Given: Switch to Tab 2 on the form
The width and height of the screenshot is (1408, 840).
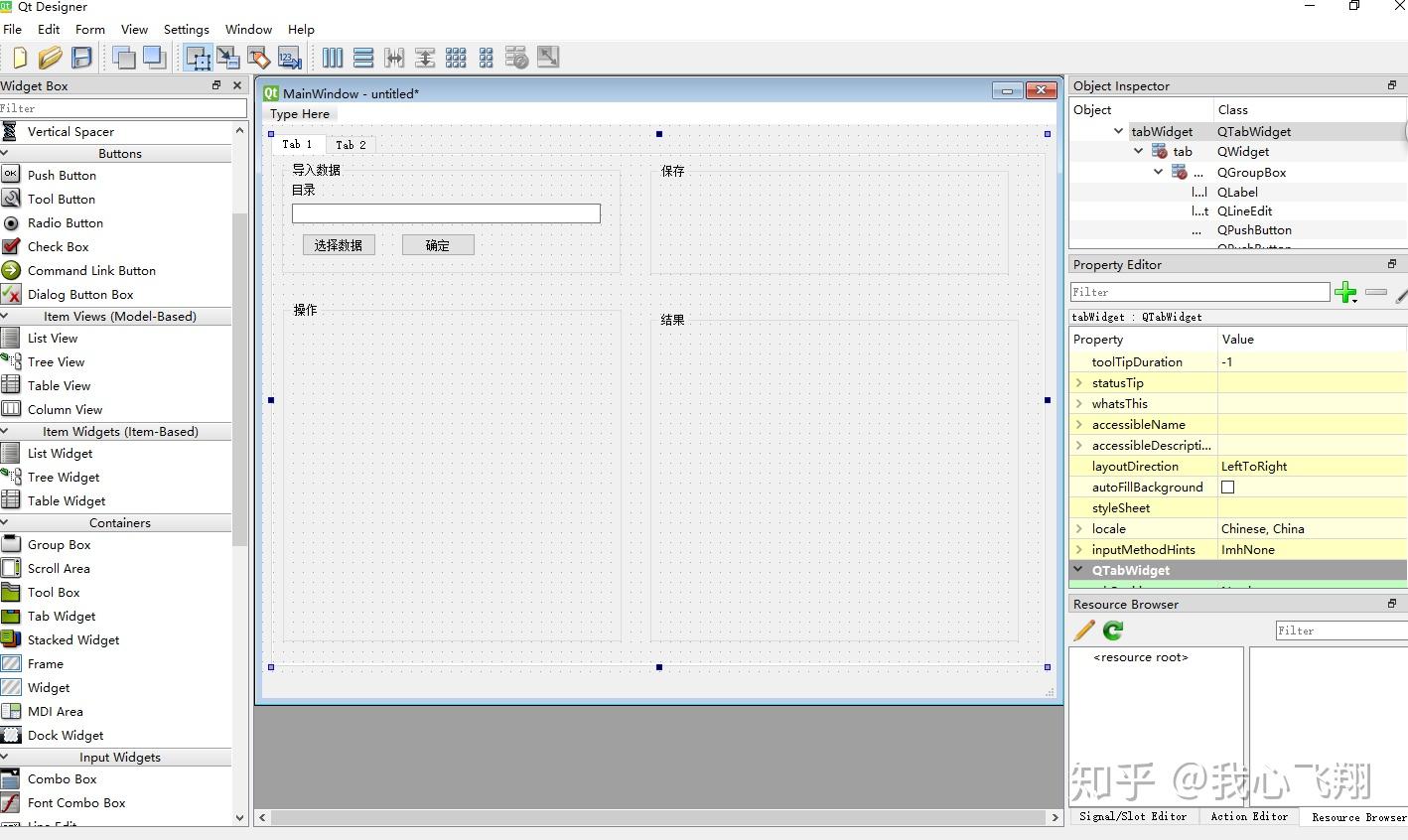Looking at the screenshot, I should 351,144.
